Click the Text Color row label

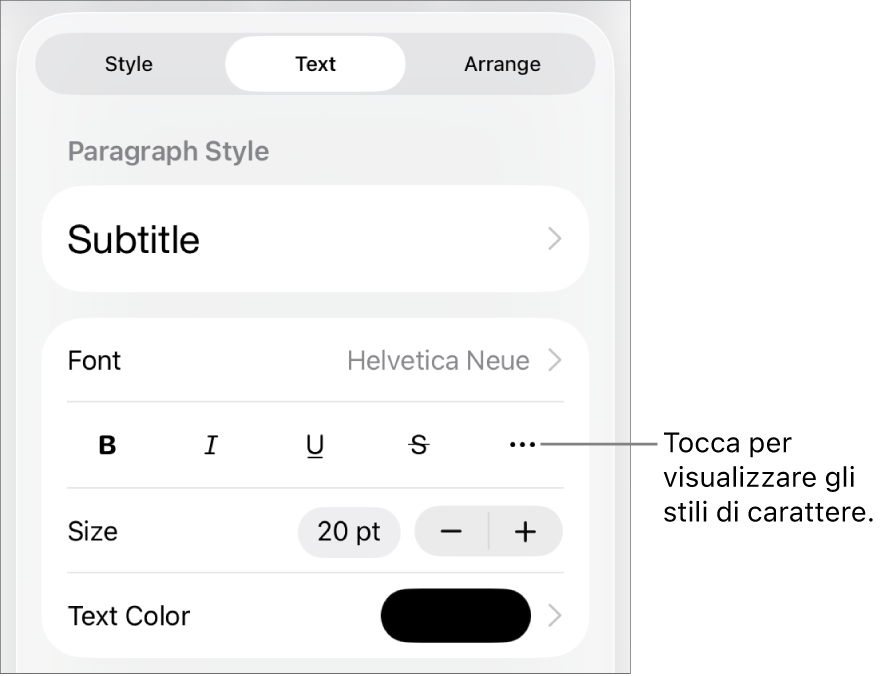pyautogui.click(x=129, y=616)
